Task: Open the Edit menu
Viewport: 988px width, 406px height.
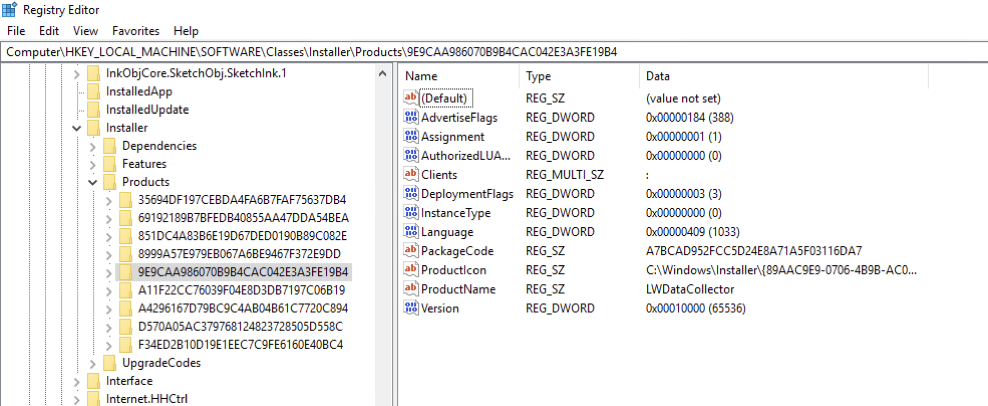Action: [x=49, y=30]
